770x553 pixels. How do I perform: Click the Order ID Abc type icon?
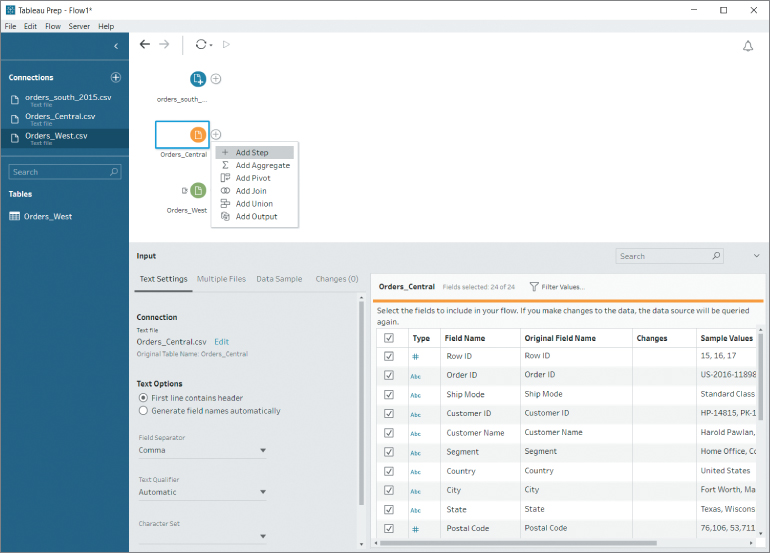tap(415, 376)
